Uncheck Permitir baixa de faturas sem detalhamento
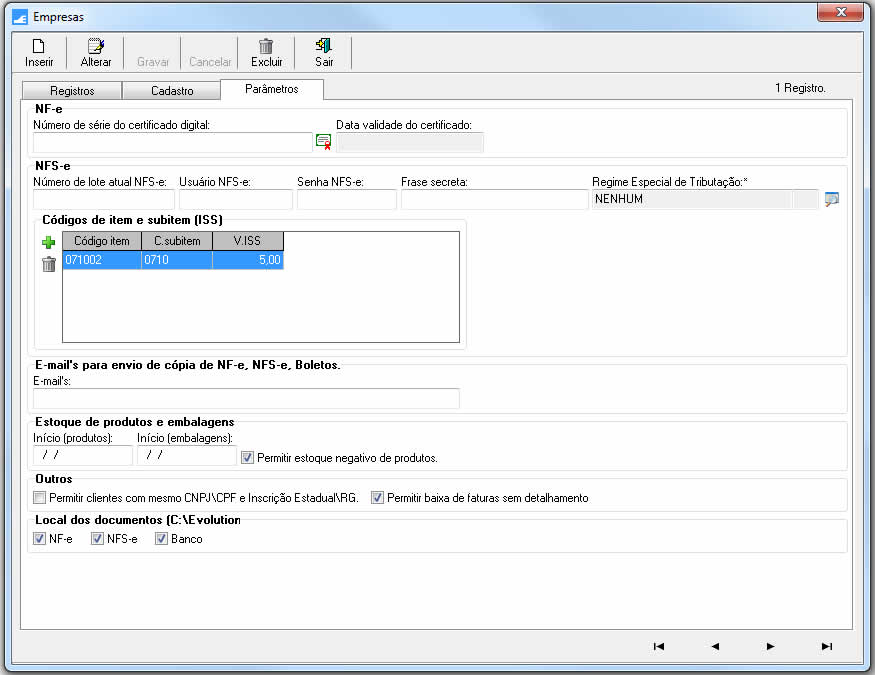The height and width of the screenshot is (675, 875). (x=378, y=498)
